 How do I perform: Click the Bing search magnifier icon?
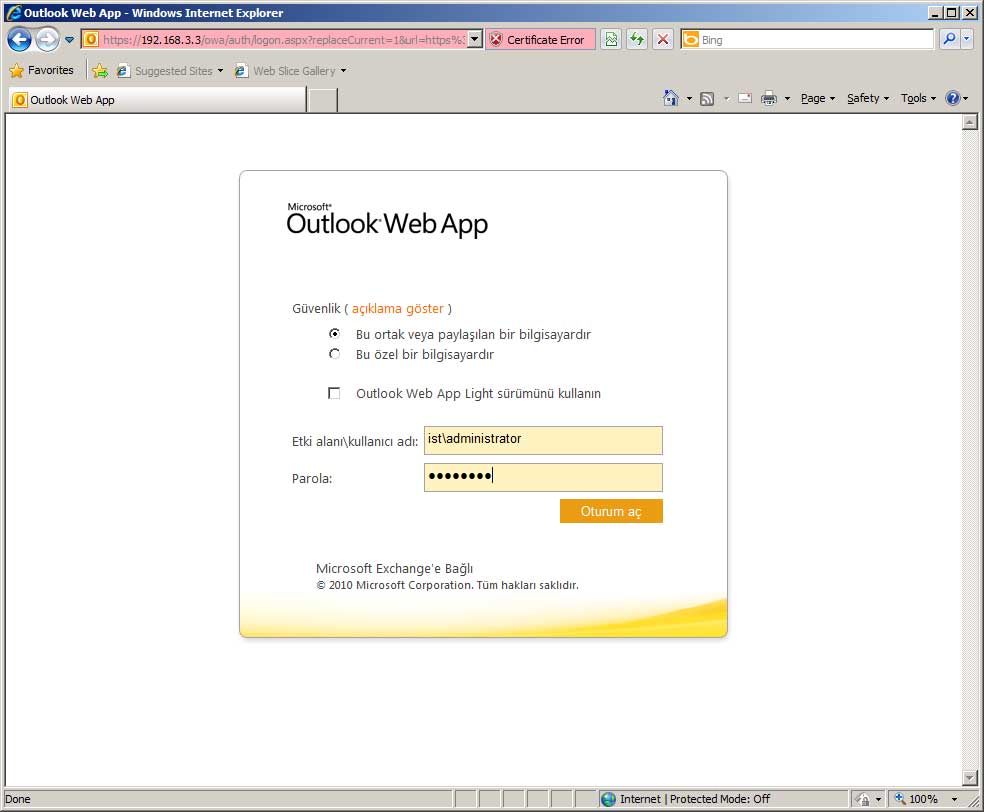949,40
